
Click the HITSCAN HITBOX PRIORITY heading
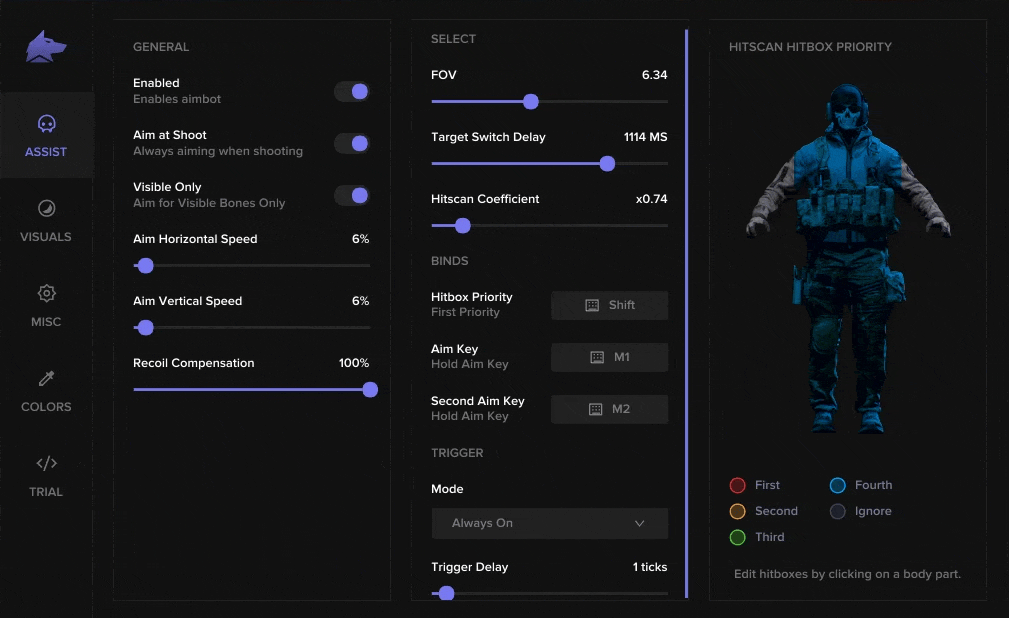810,47
